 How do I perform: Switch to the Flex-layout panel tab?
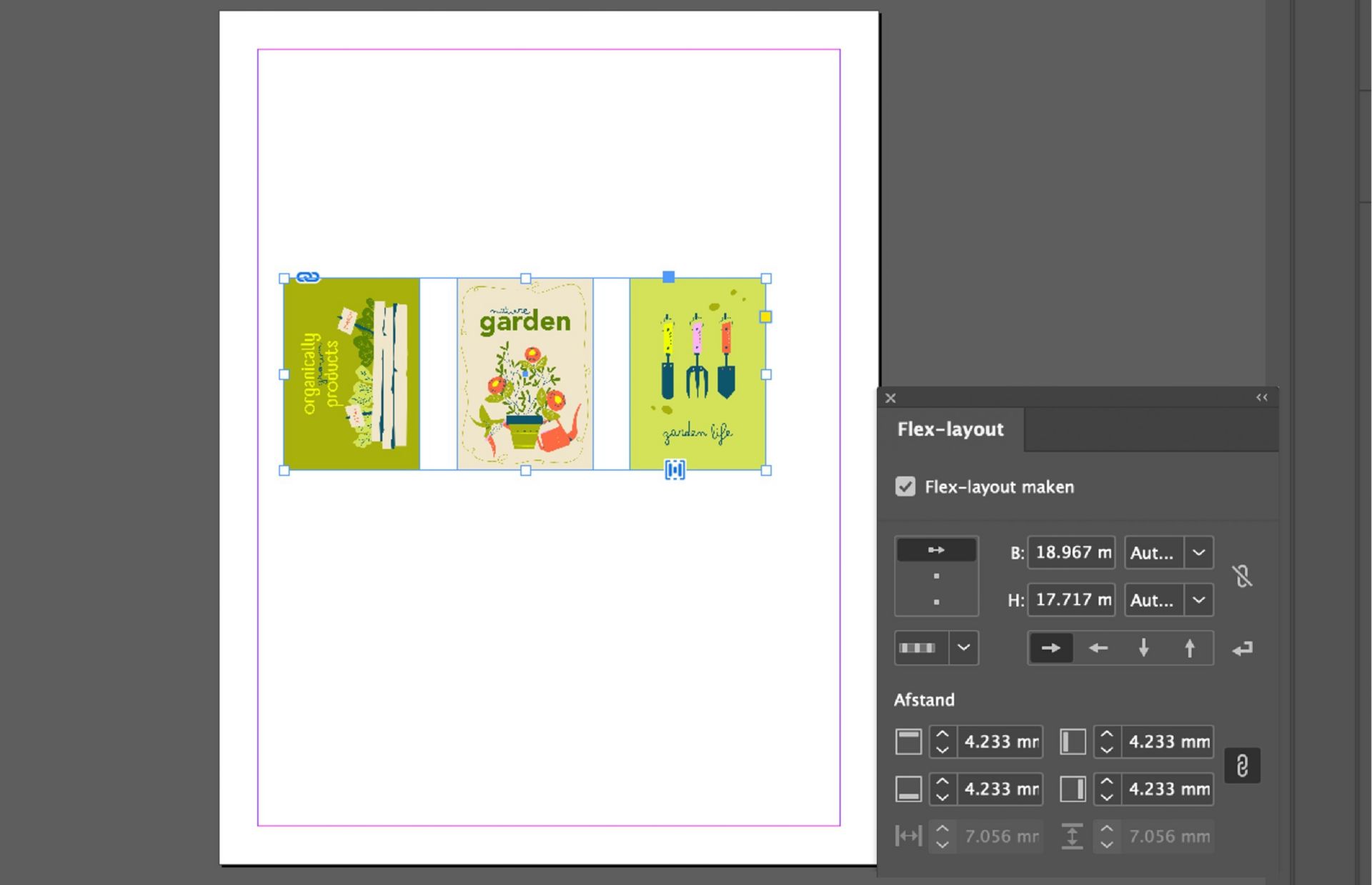point(950,429)
